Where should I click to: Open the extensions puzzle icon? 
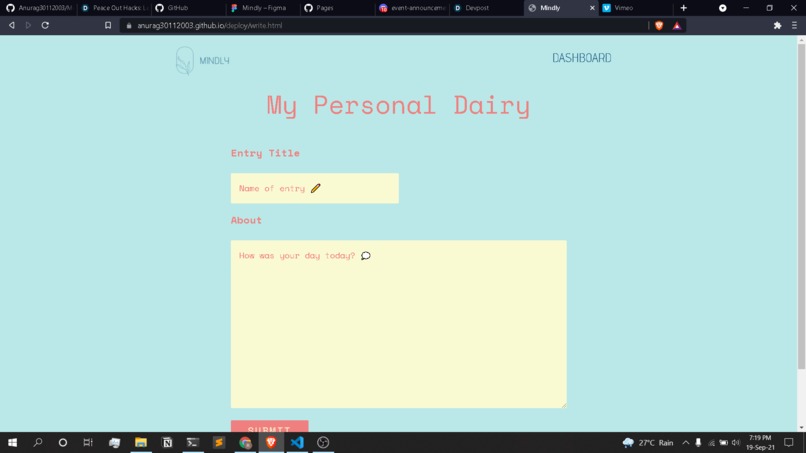coord(777,25)
